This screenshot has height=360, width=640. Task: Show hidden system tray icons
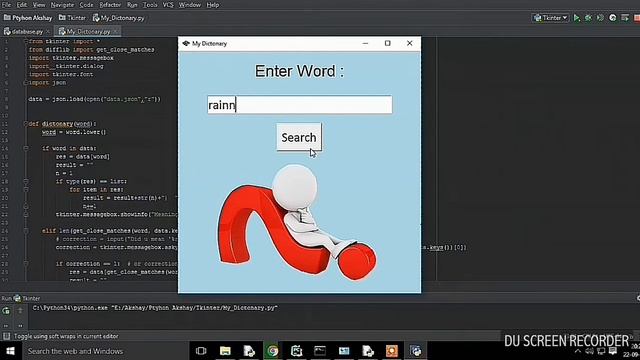pos(578,351)
